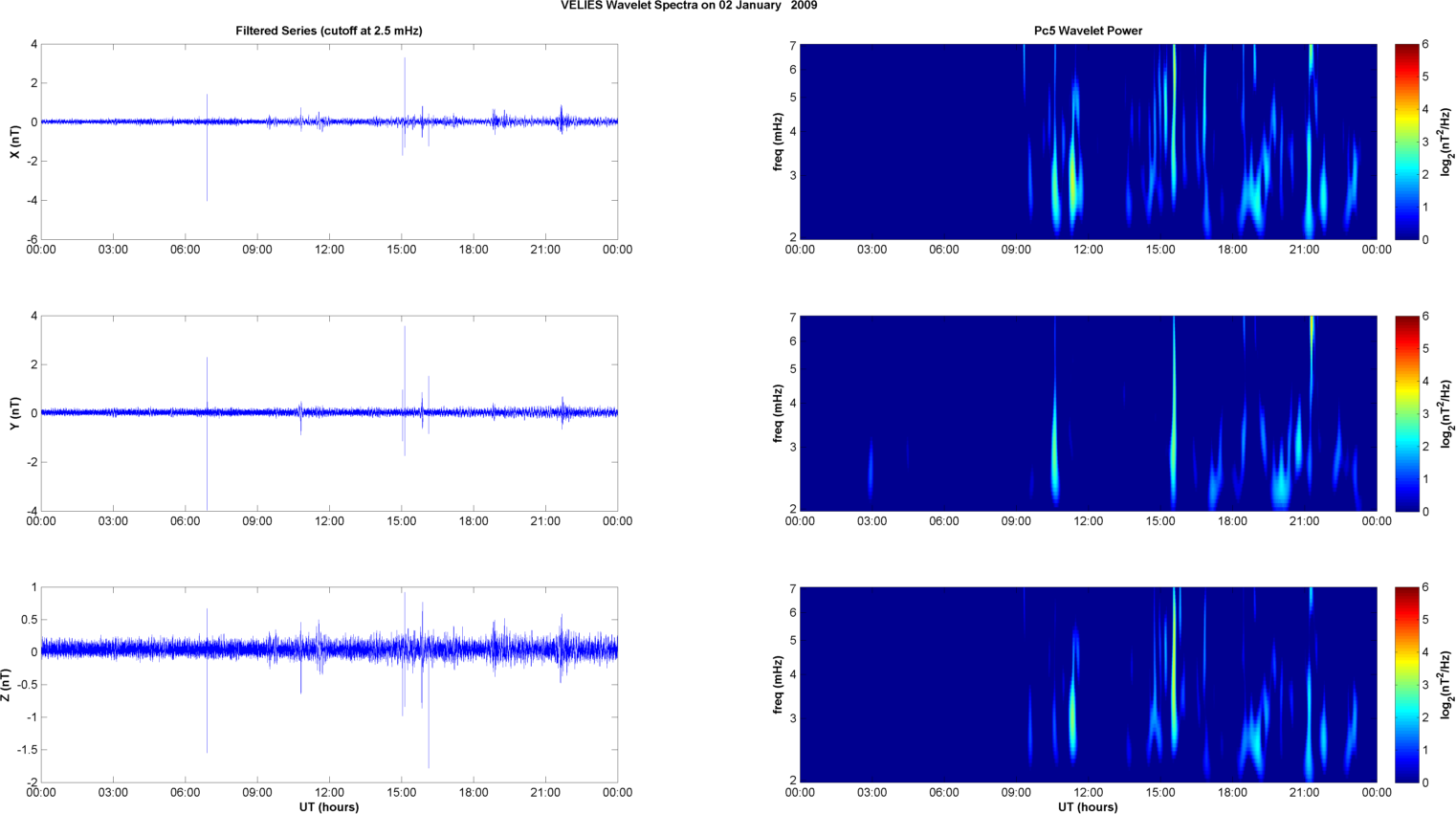Click 'freq (mHz)' label of the bottom wavelet plot
Viewport: 1456px width, 814px height.
coord(779,685)
